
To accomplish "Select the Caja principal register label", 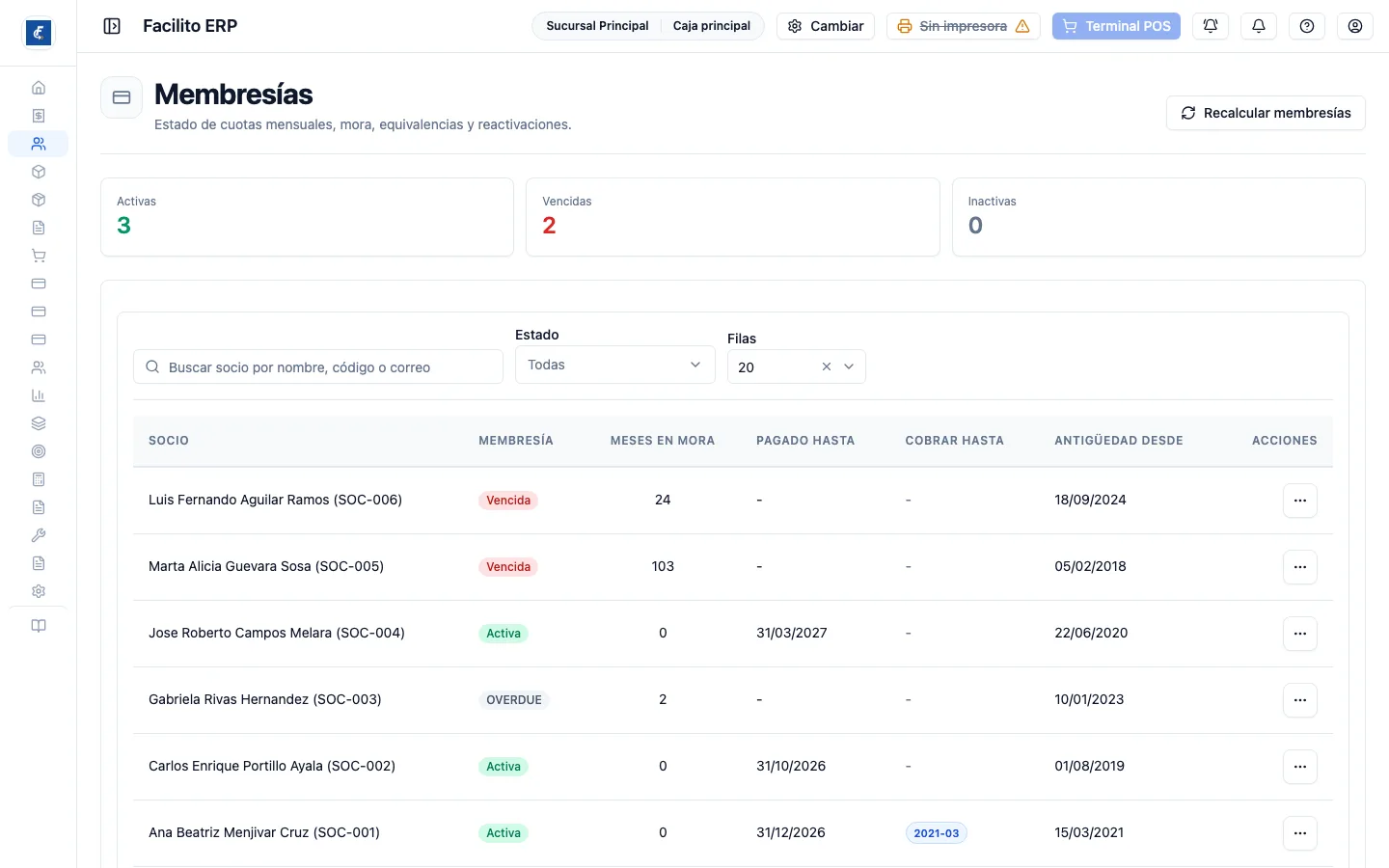I will click(x=712, y=26).
